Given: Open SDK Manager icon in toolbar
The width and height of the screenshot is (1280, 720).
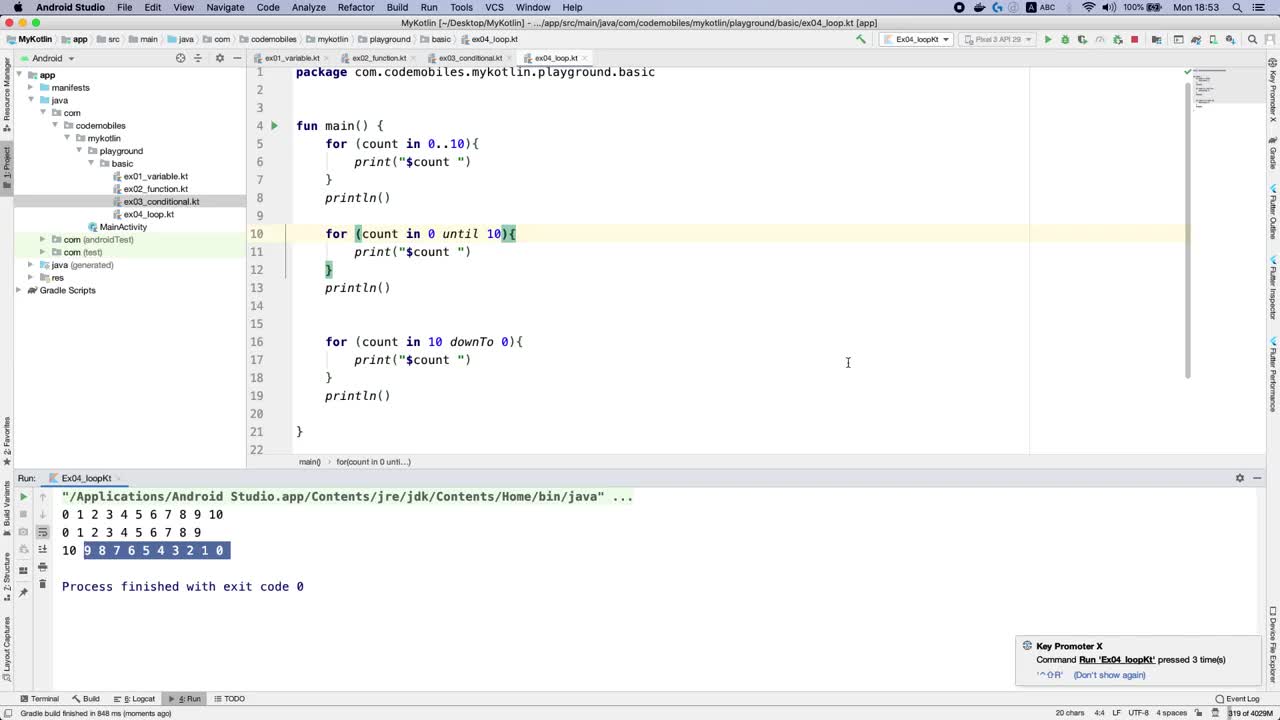Looking at the screenshot, I should pyautogui.click(x=1230, y=40).
